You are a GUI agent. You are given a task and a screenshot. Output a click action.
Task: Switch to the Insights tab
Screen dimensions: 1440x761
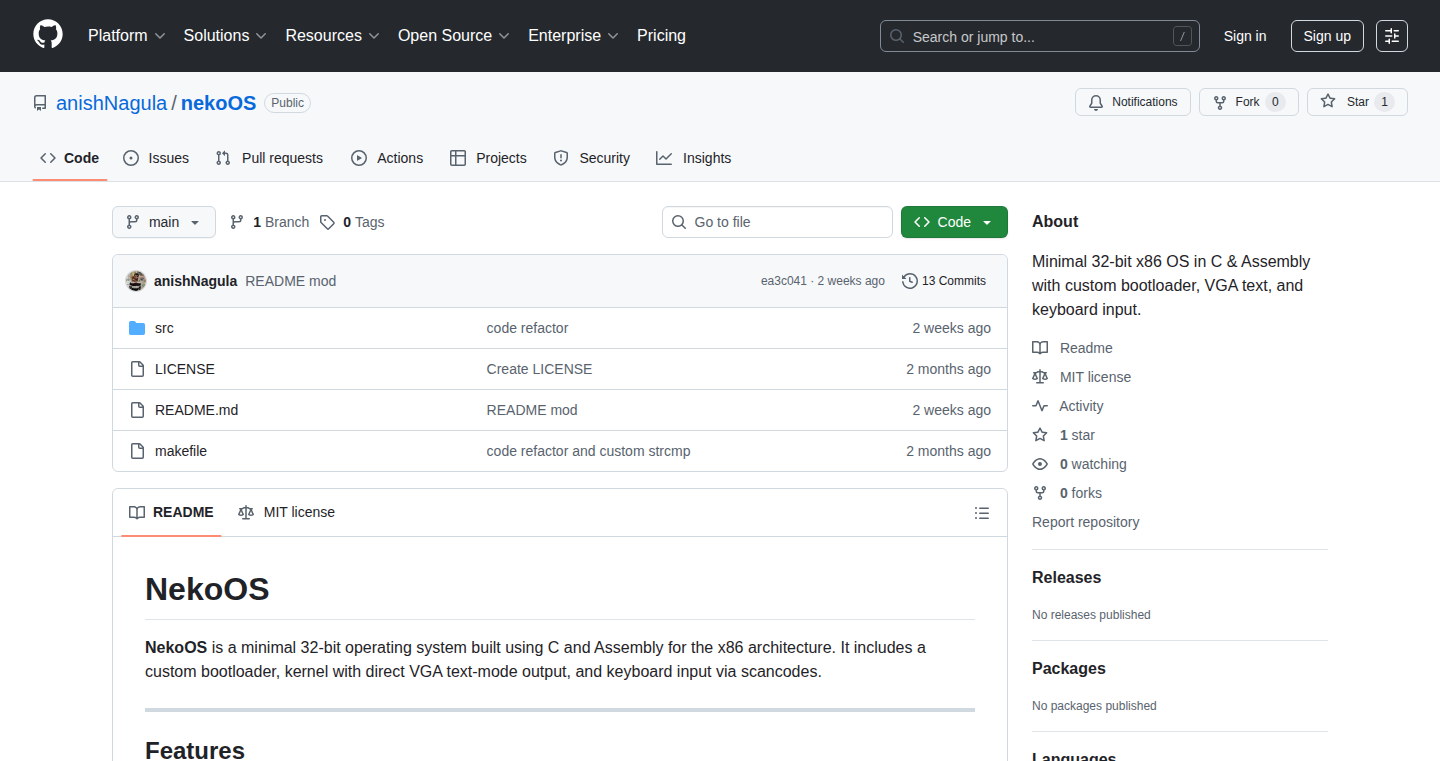coord(694,158)
